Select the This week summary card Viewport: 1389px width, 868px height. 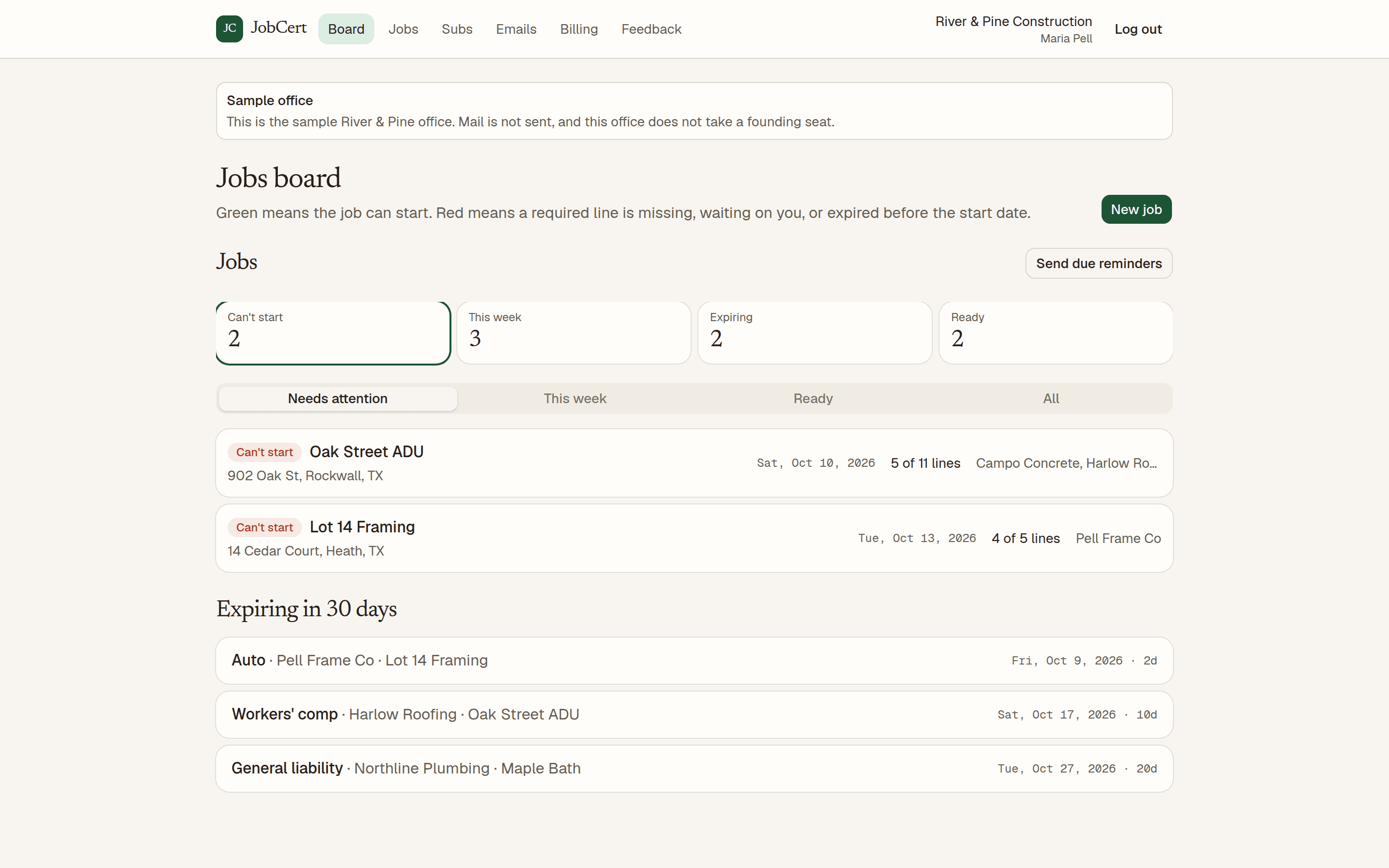click(574, 333)
